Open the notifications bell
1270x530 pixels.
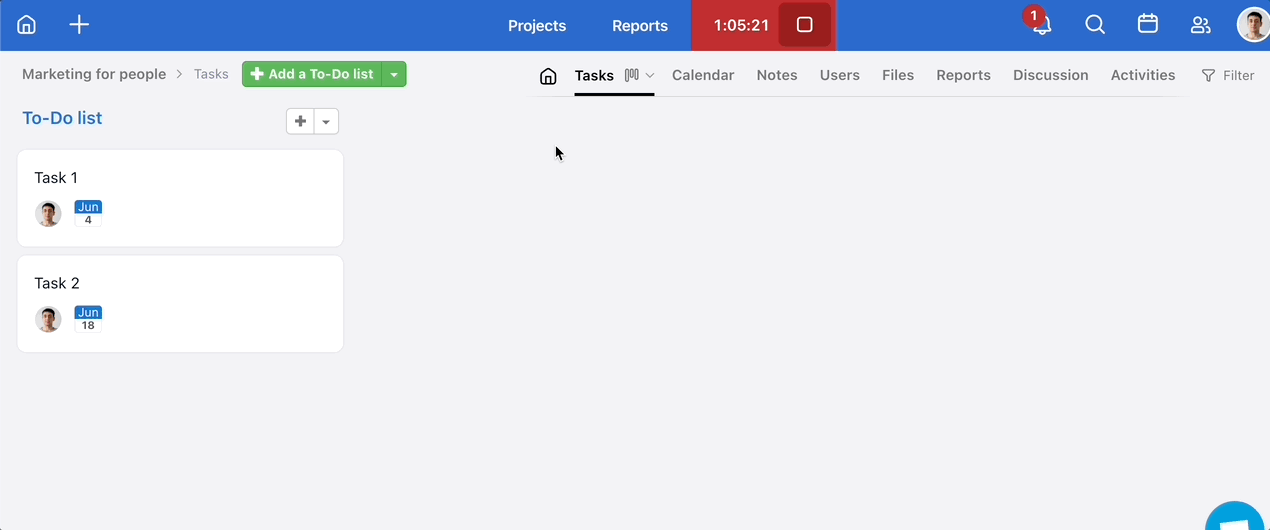1041,25
